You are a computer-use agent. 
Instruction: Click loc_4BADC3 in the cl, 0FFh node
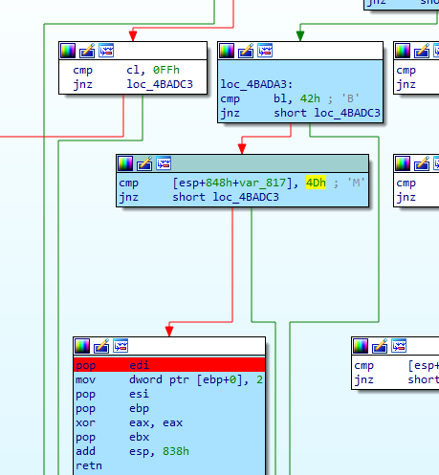[x=160, y=84]
